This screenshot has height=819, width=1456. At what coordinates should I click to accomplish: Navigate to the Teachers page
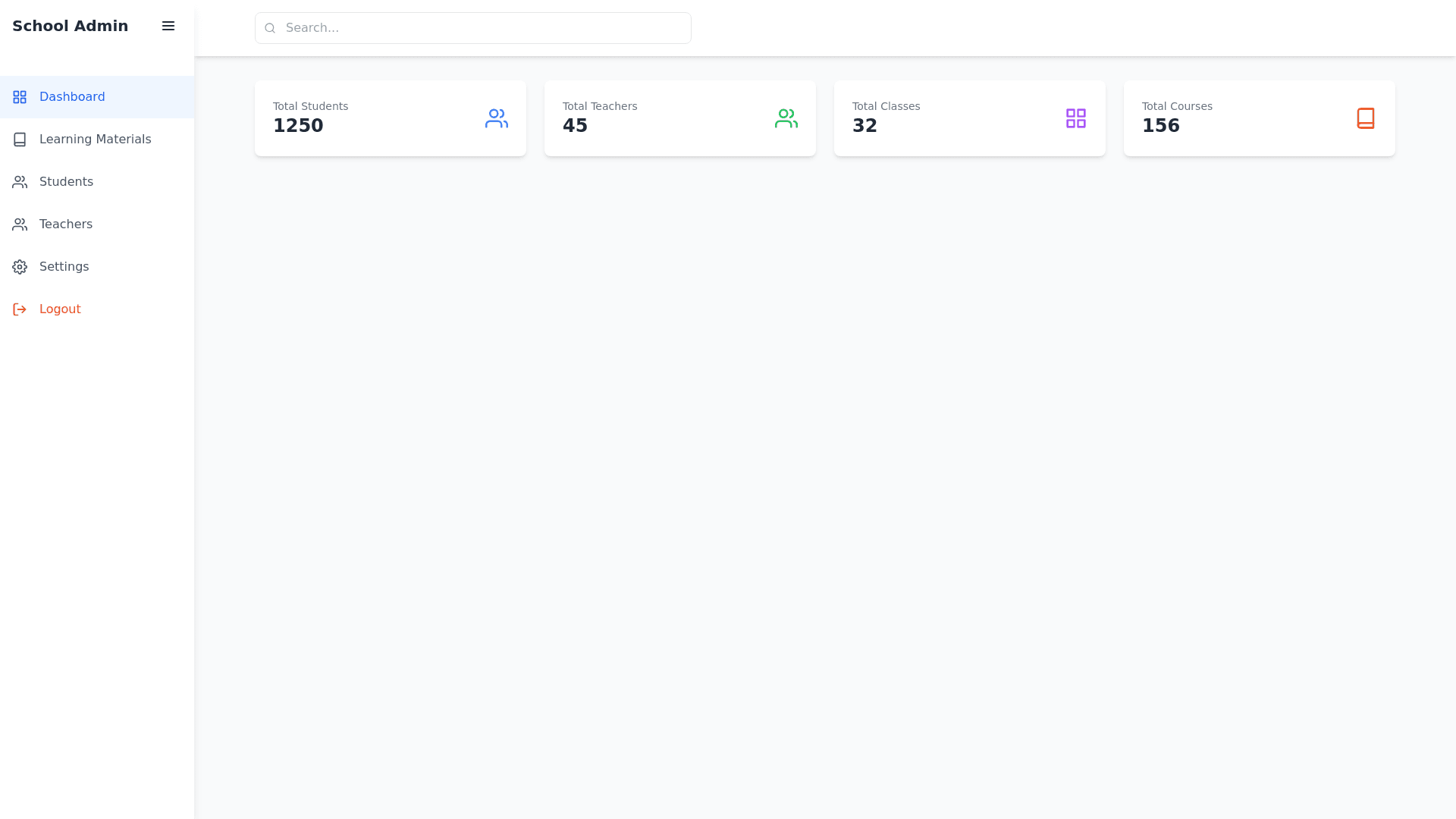66,224
